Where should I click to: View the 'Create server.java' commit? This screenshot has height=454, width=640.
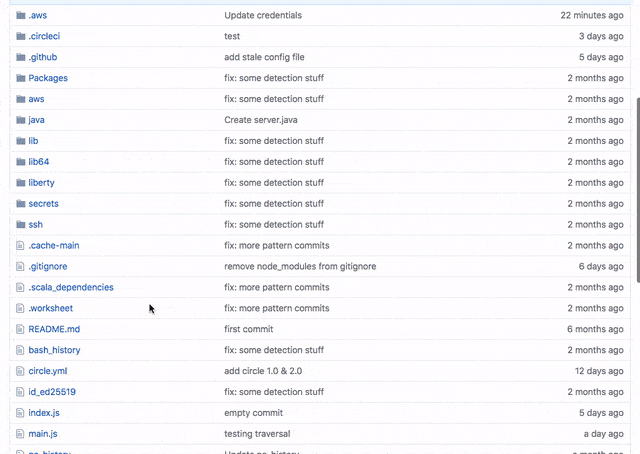tap(261, 120)
